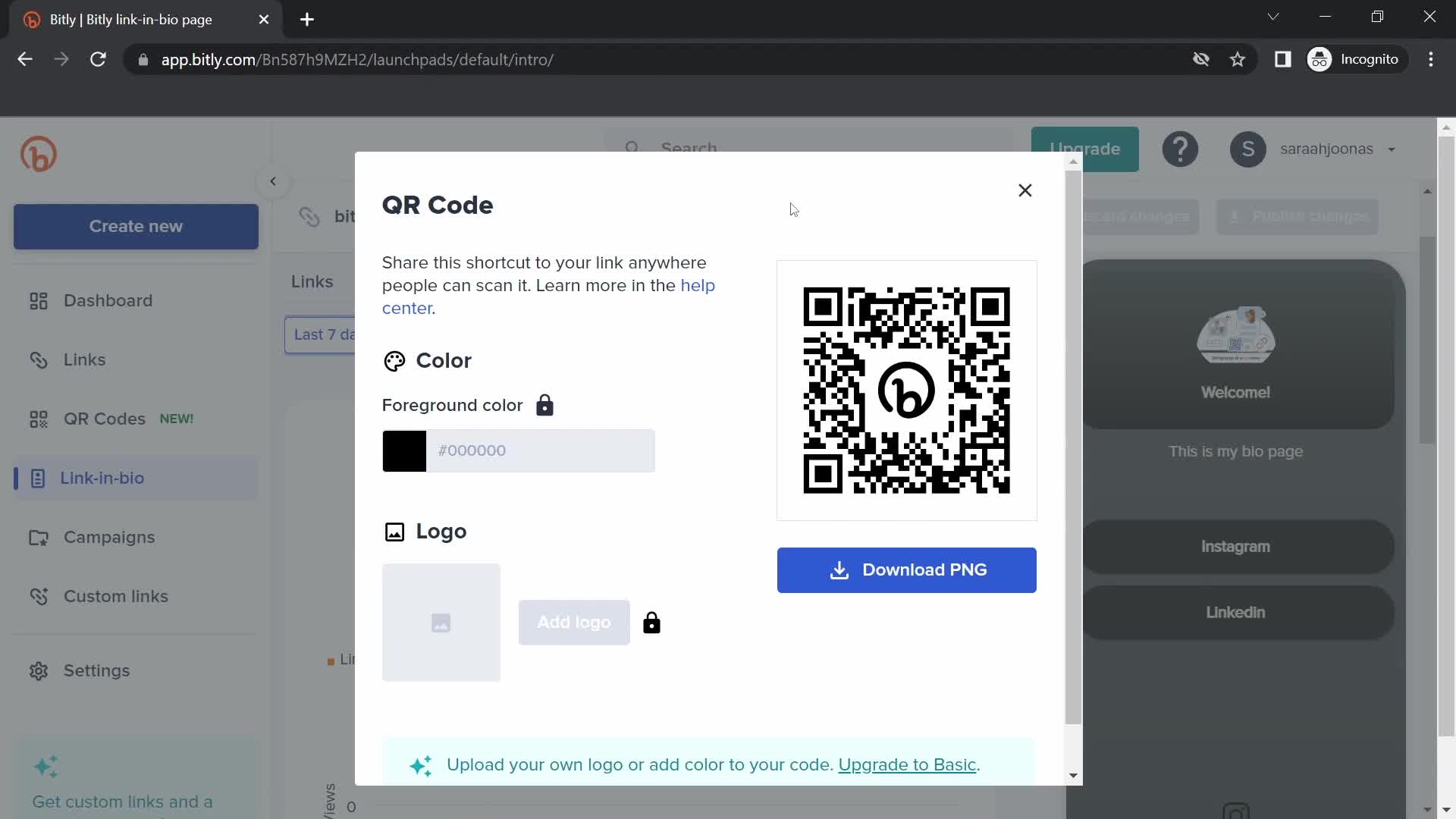Click the Download PNG button
Image resolution: width=1456 pixels, height=819 pixels.
906,570
